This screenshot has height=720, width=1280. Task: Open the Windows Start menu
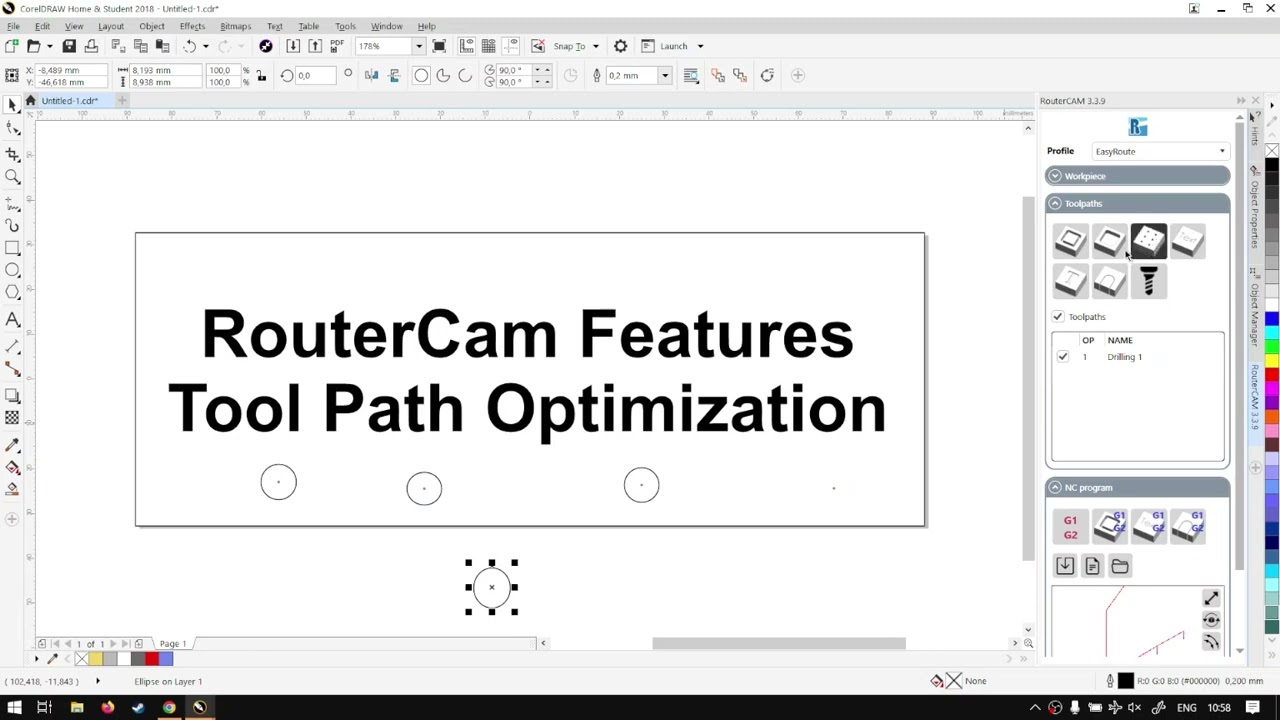tap(14, 708)
